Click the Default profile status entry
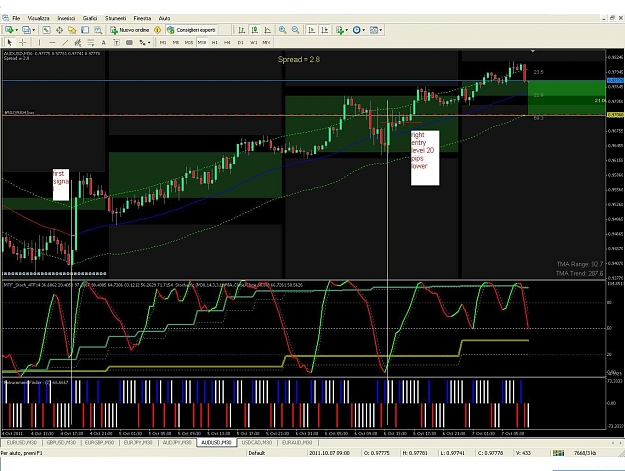This screenshot has height=471, width=625. pyautogui.click(x=257, y=453)
